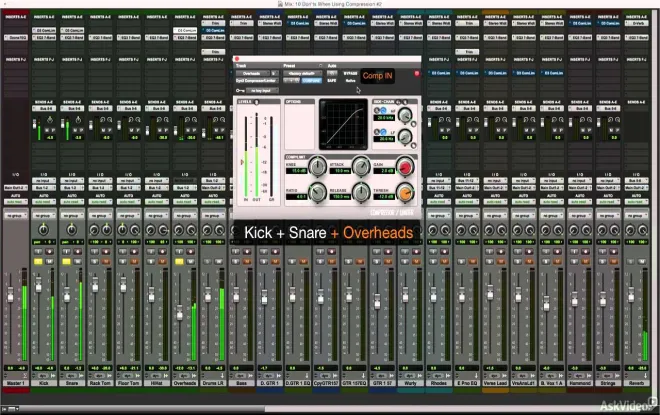660x415 pixels.
Task: Select the Drums LR track name
Action: pyautogui.click(x=213, y=383)
